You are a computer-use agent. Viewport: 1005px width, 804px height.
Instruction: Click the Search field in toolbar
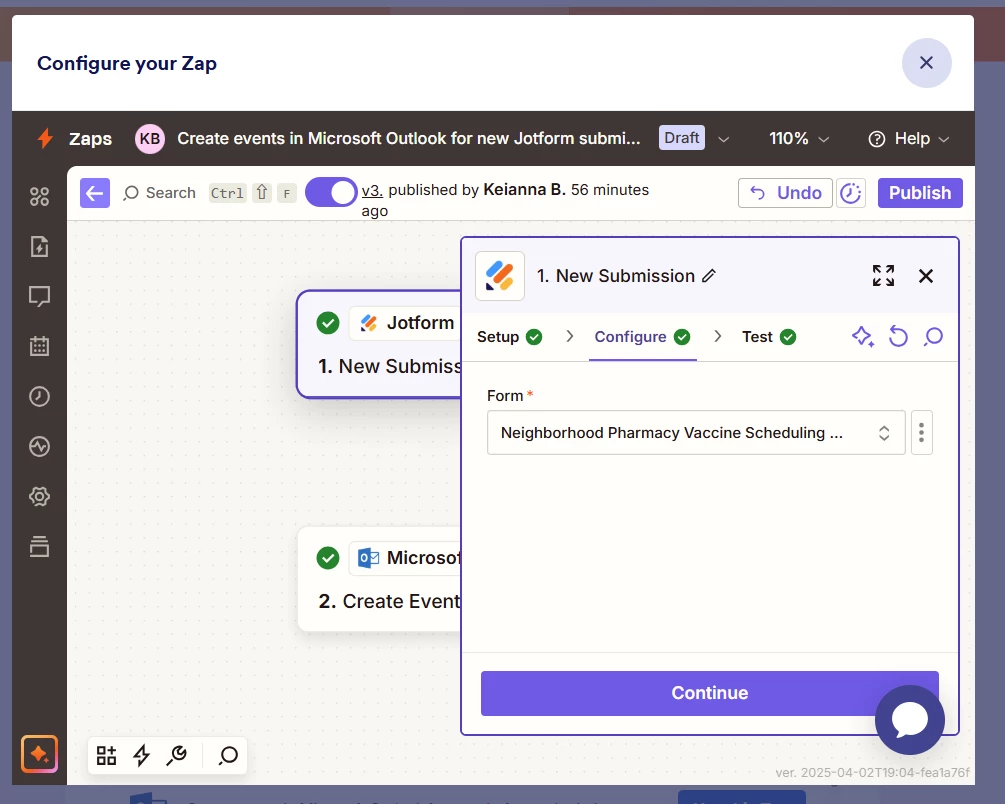point(159,193)
